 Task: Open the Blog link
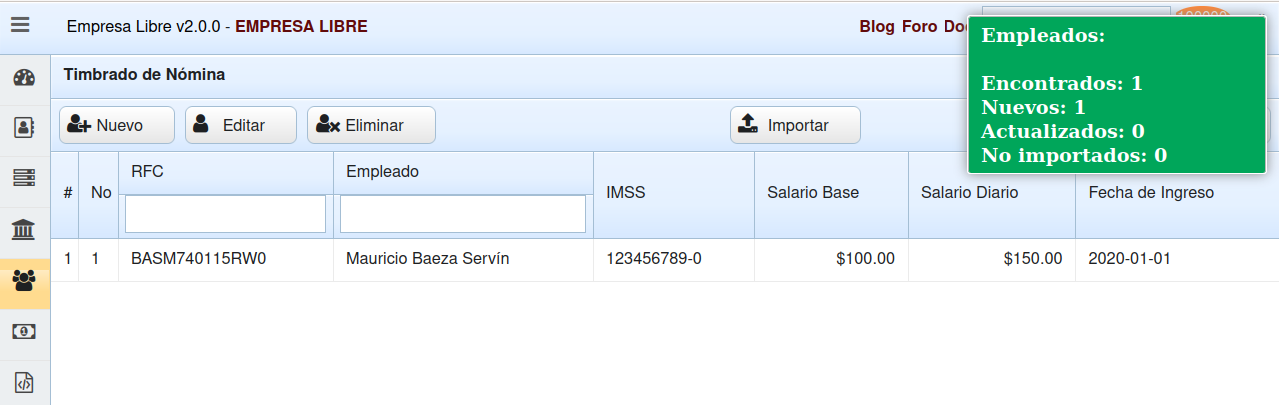tap(877, 27)
